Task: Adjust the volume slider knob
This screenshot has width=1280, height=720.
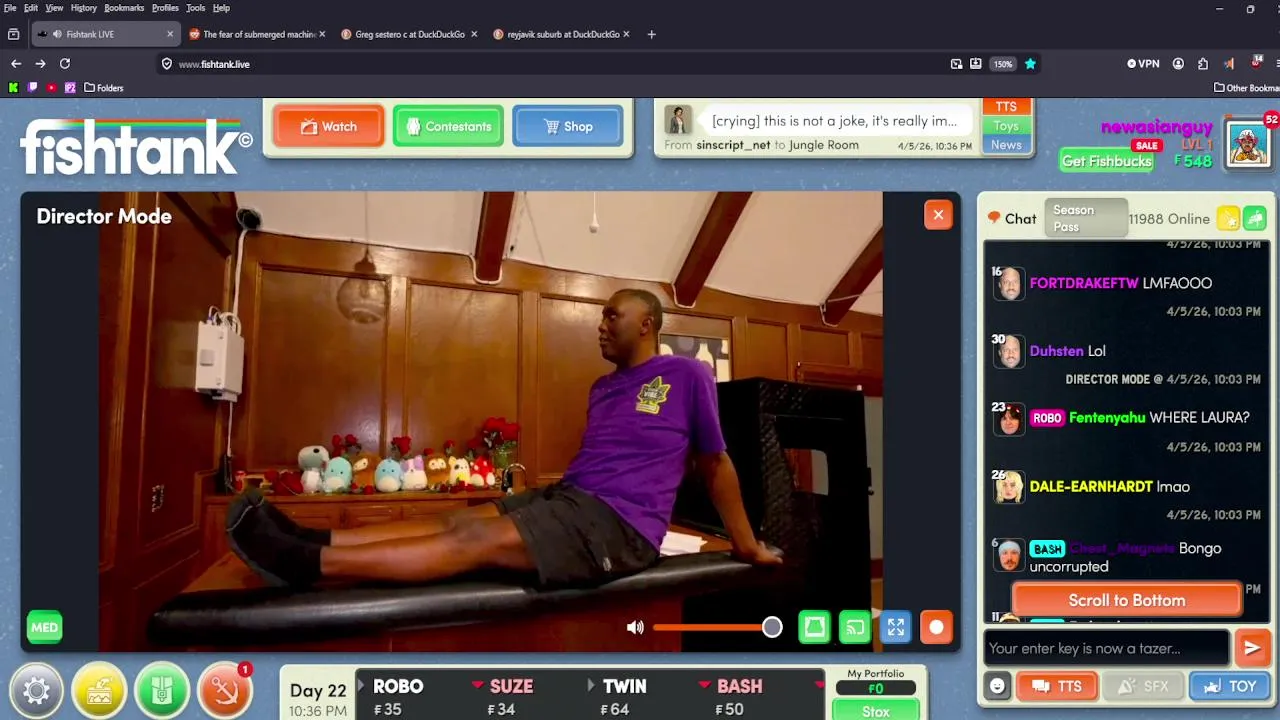Action: click(x=772, y=627)
